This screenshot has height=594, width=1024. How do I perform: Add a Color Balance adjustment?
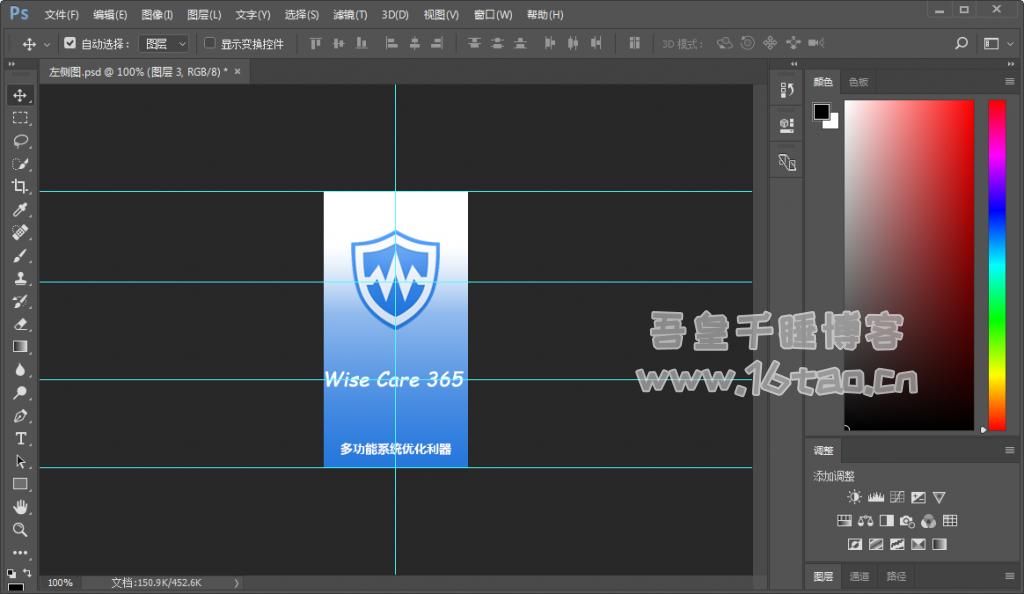pyautogui.click(x=866, y=521)
